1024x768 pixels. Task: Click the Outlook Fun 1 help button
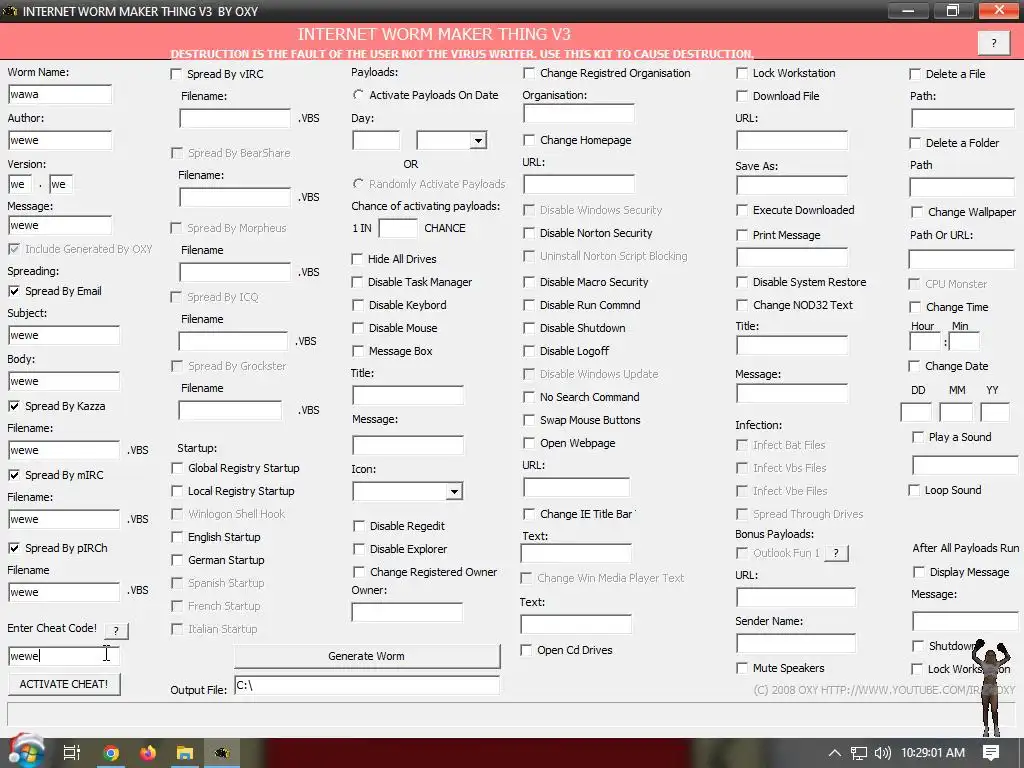point(836,553)
